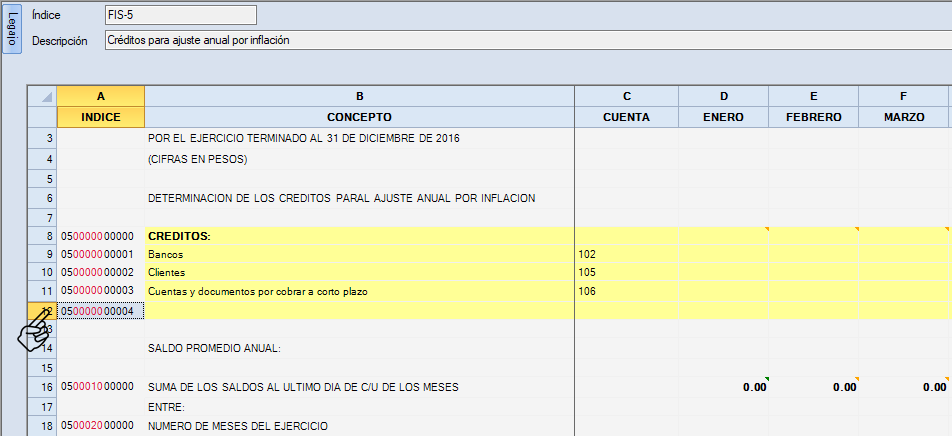Screen dimensions: 952x436
Task: Select the Clientes concept cell
Action: point(359,273)
